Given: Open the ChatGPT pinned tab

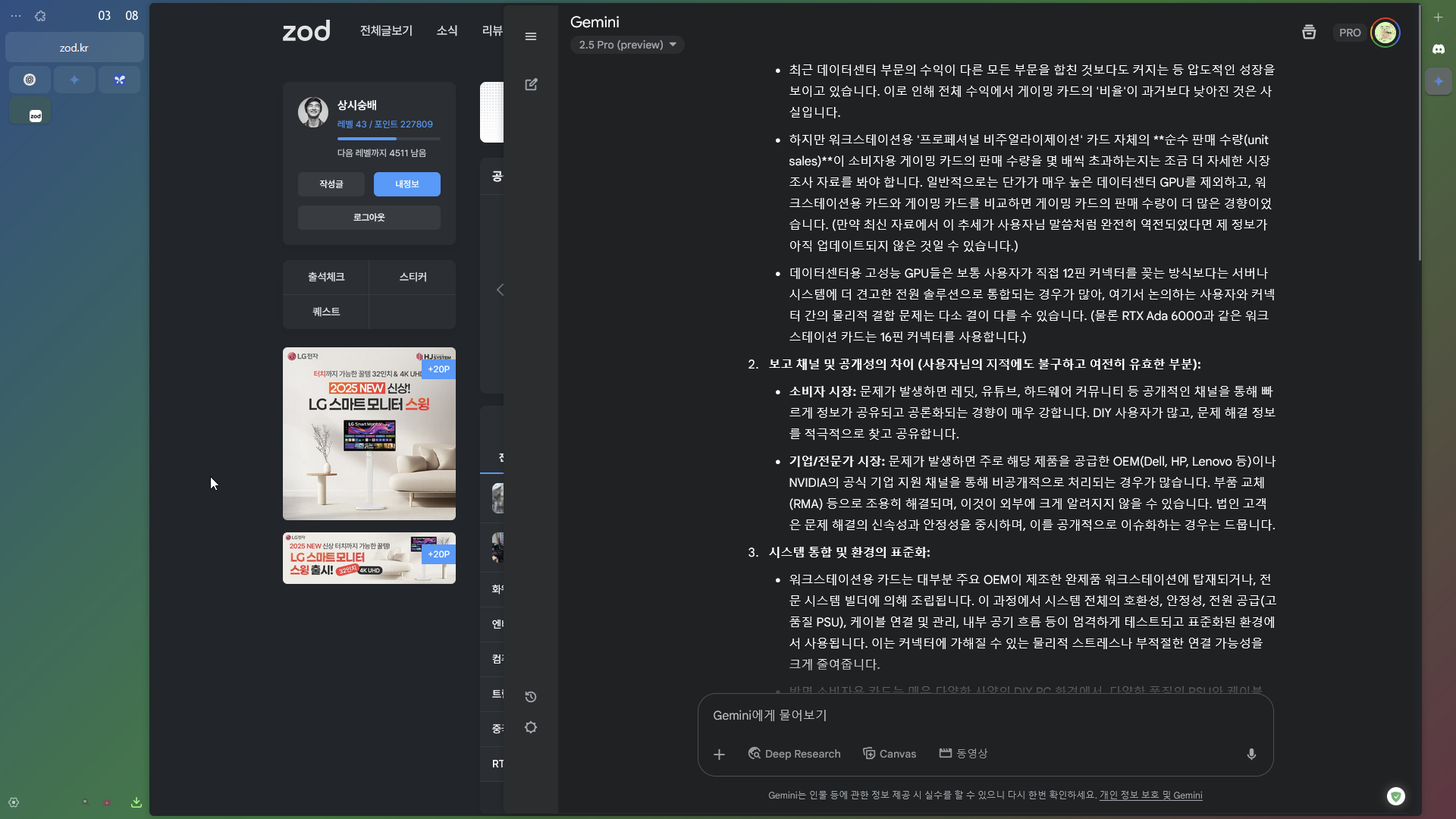Looking at the screenshot, I should pos(30,80).
